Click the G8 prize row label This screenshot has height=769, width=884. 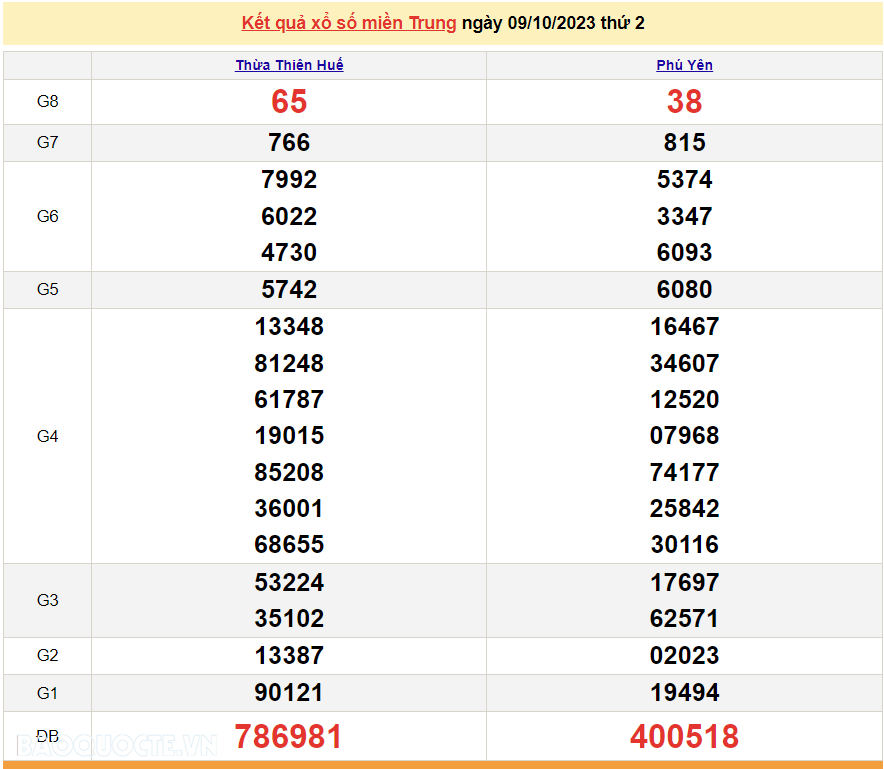pos(48,102)
